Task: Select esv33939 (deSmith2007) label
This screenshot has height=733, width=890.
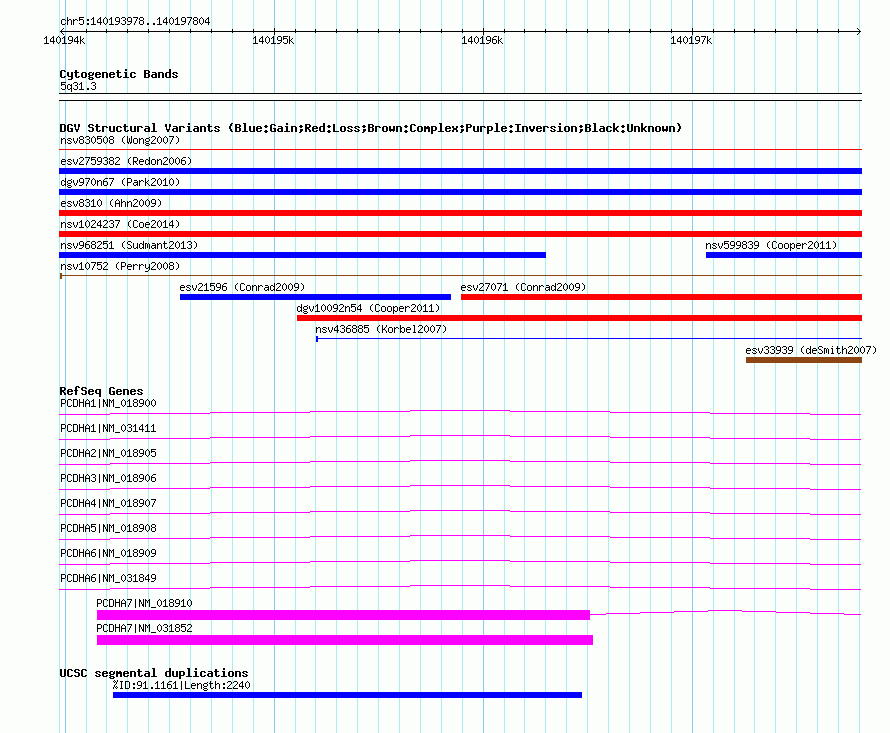Action: click(x=811, y=350)
